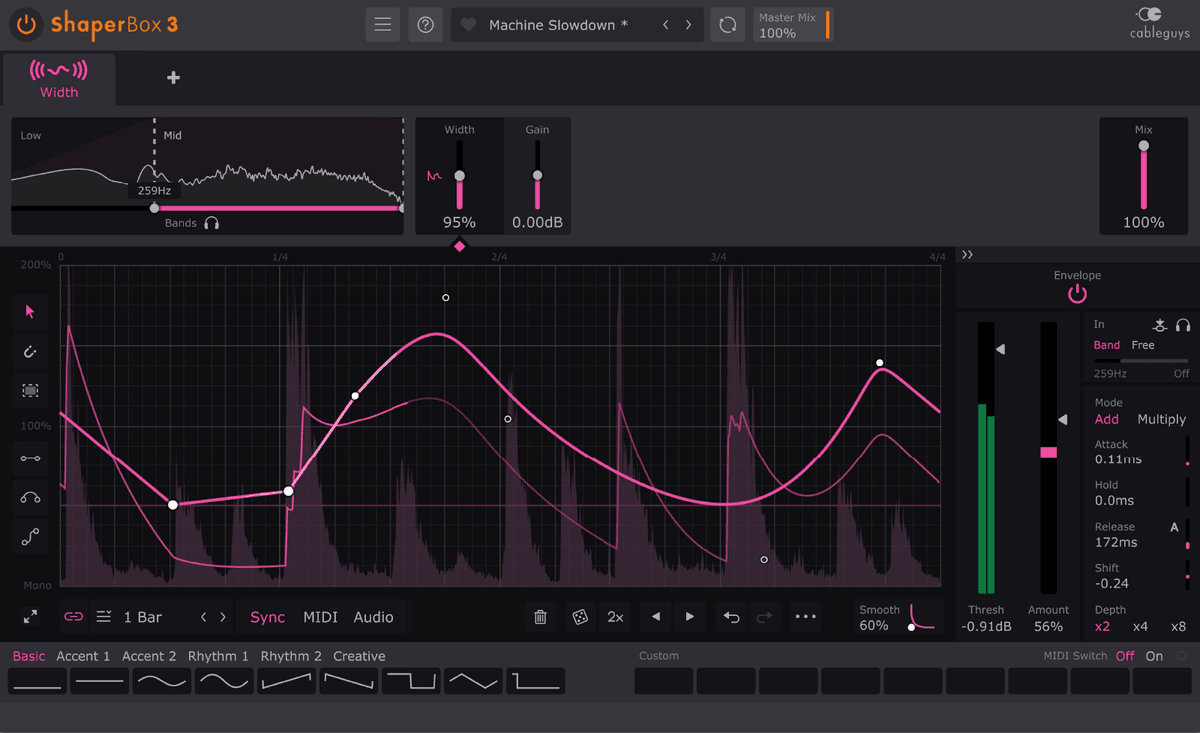The width and height of the screenshot is (1200, 733).
Task: Select the curve draw tool
Action: click(30, 497)
